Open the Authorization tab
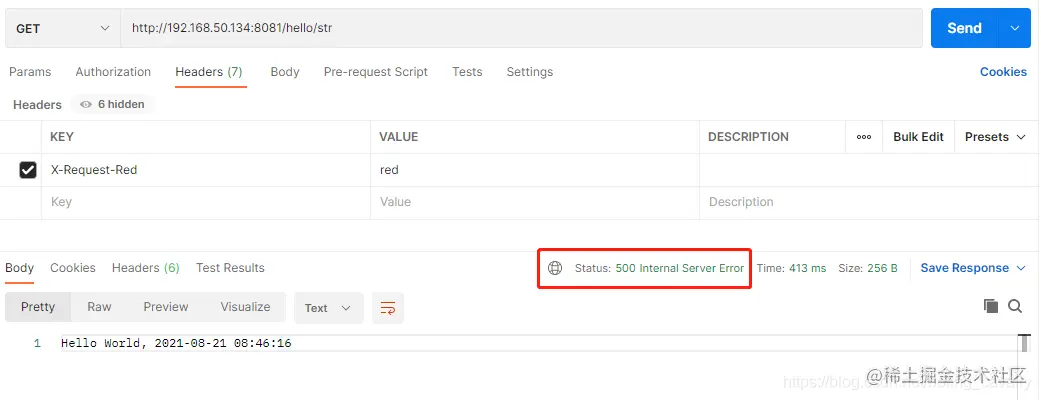This screenshot has height=400, width=1041. 113,72
